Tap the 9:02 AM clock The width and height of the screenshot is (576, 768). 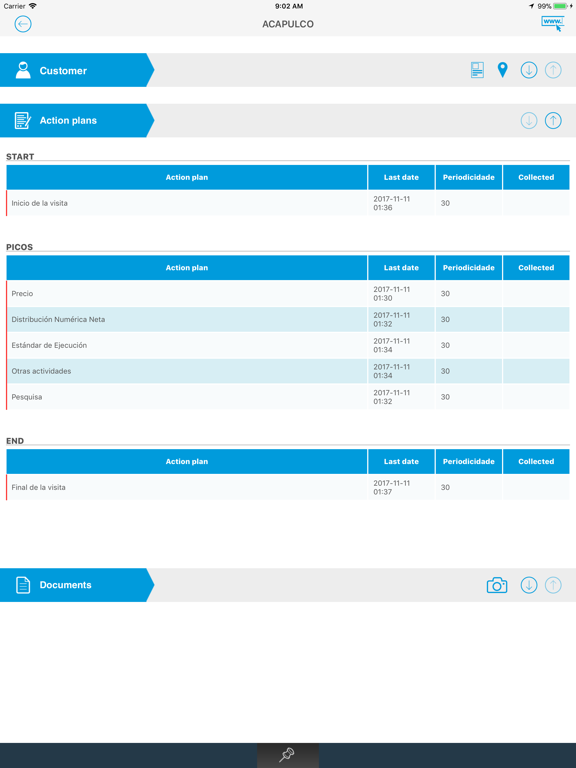coord(289,6)
